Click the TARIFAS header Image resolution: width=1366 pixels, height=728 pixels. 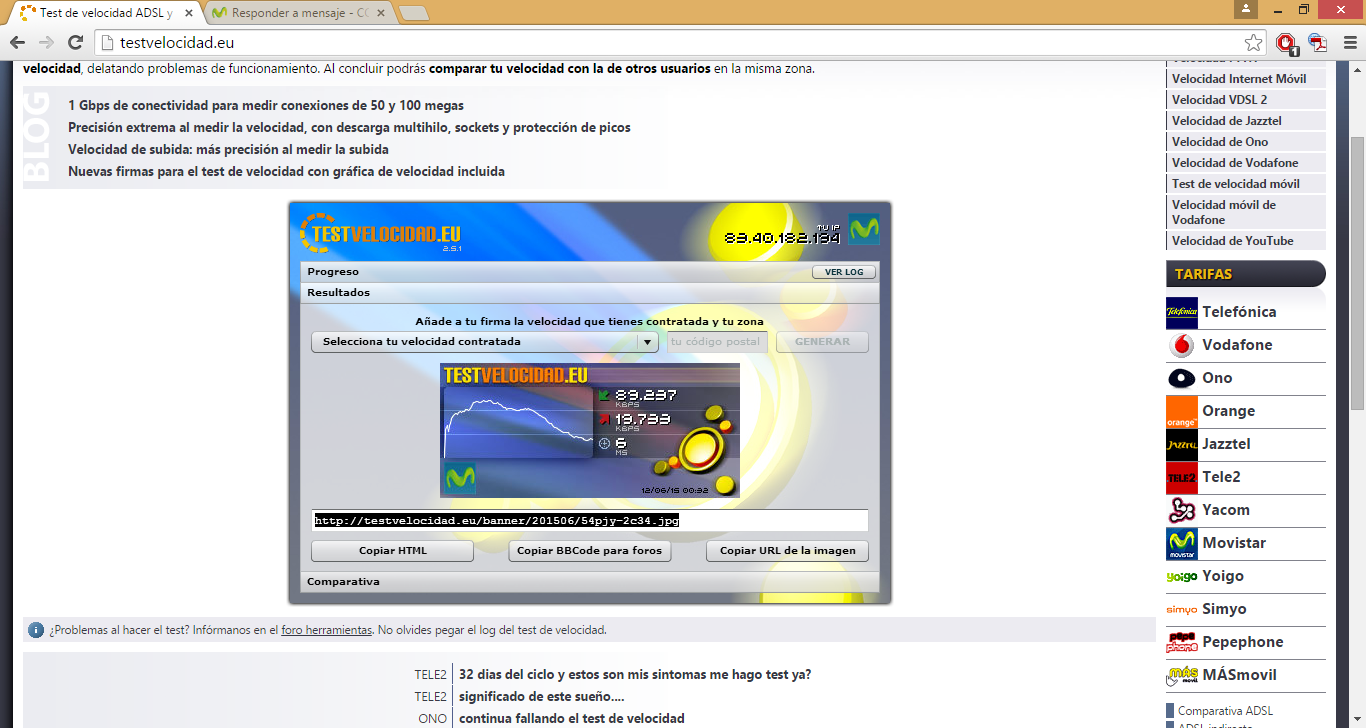(x=1246, y=274)
